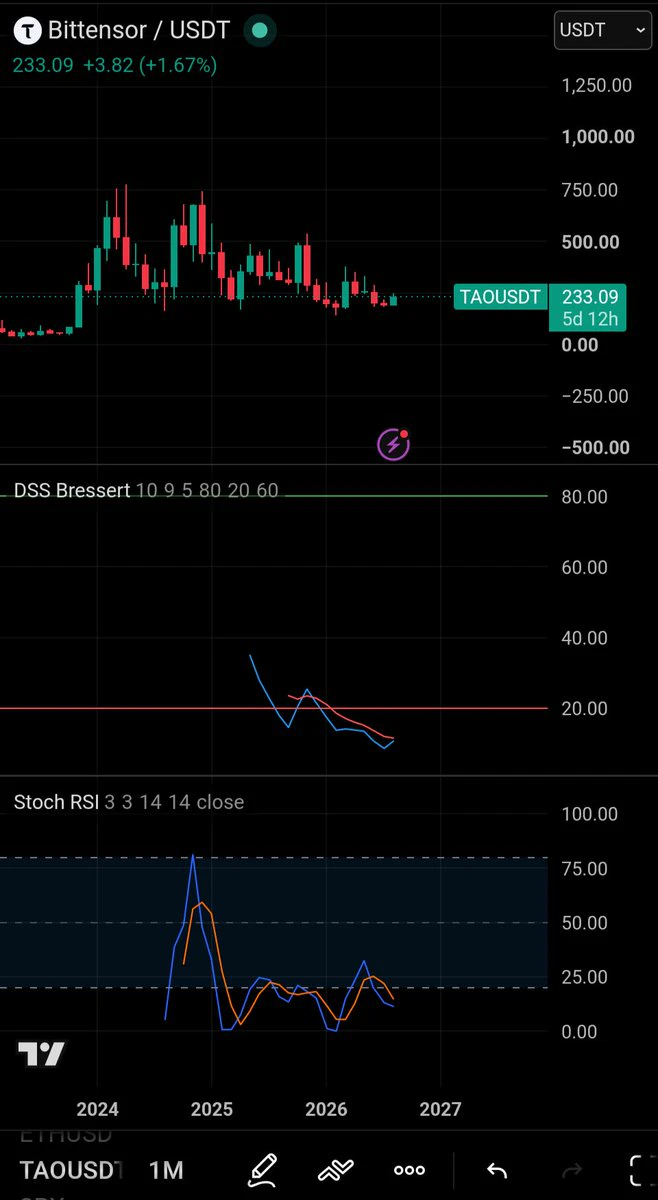658x1200 pixels.
Task: Tap the 40.00 DSS scale value
Action: (585, 637)
